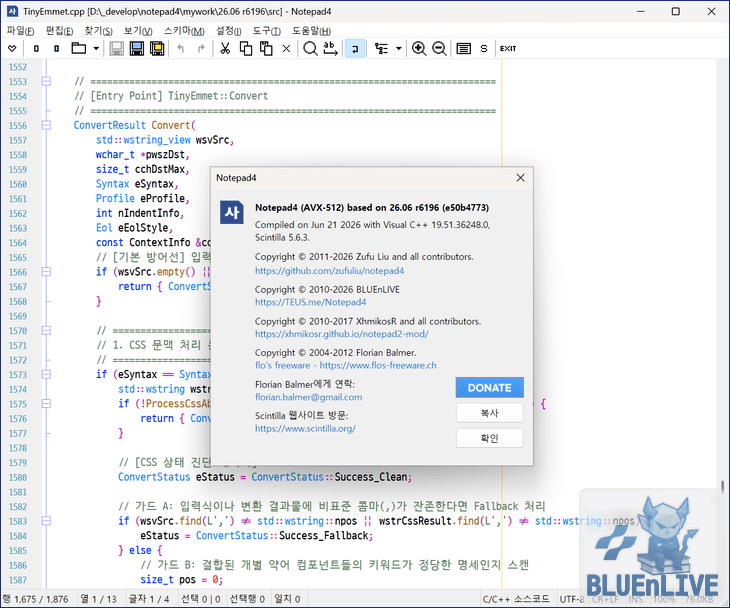Click the S toolbar icon

[x=484, y=48]
